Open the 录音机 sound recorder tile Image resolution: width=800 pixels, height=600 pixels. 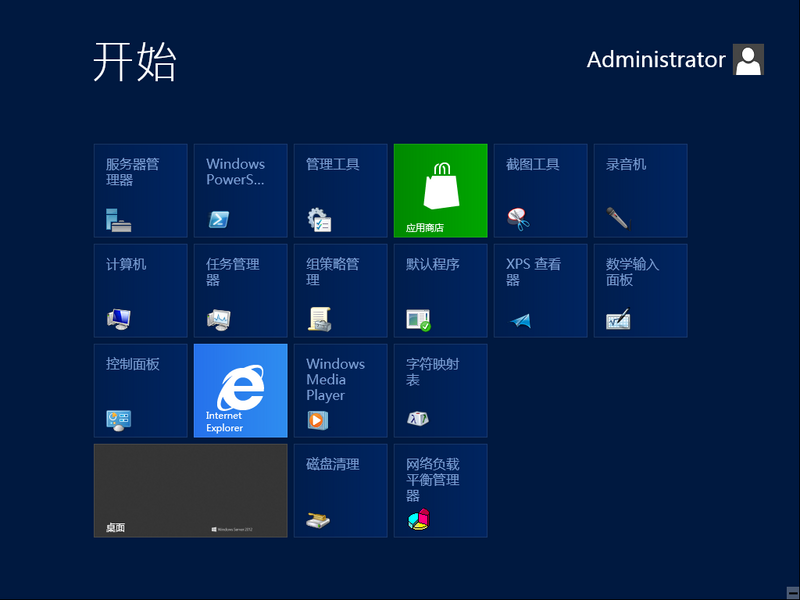click(640, 190)
